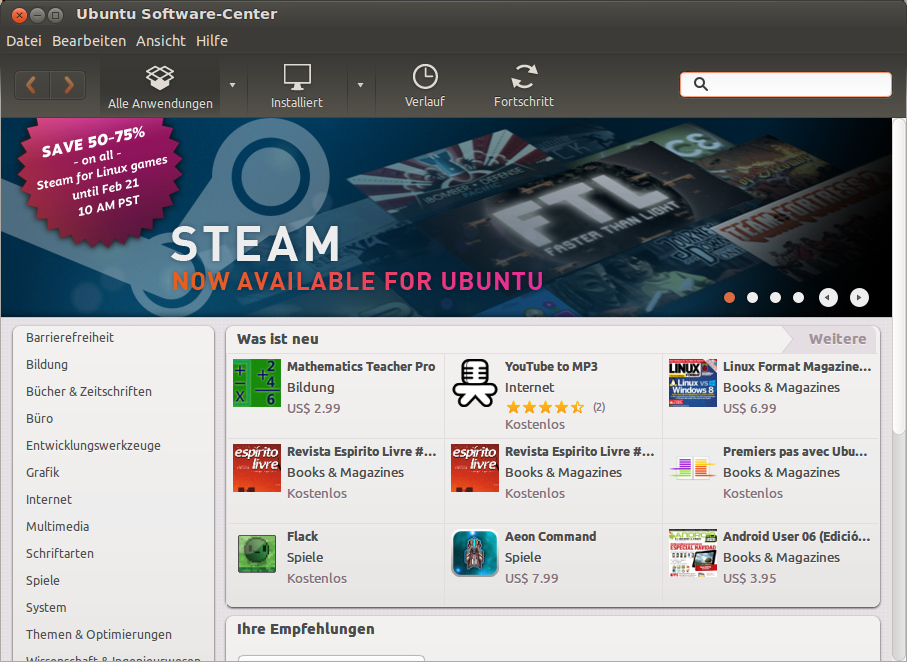Viewport: 907px width, 662px height.
Task: Go back with the left arrow button
Action: (32, 85)
